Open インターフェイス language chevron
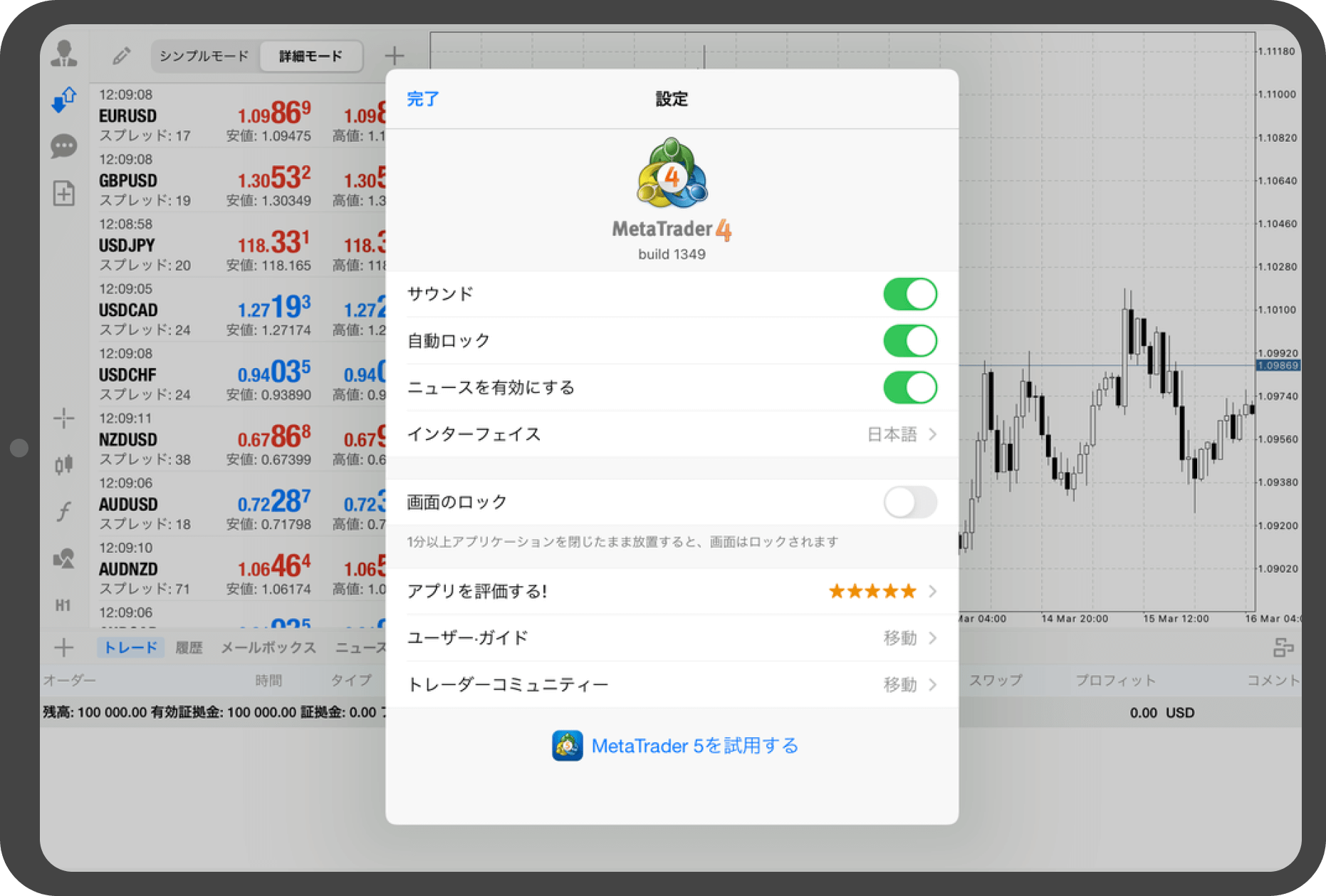 click(933, 434)
